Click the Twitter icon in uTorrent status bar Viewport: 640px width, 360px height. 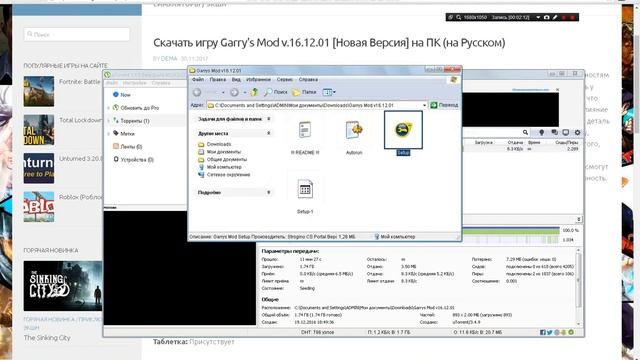[x=549, y=332]
